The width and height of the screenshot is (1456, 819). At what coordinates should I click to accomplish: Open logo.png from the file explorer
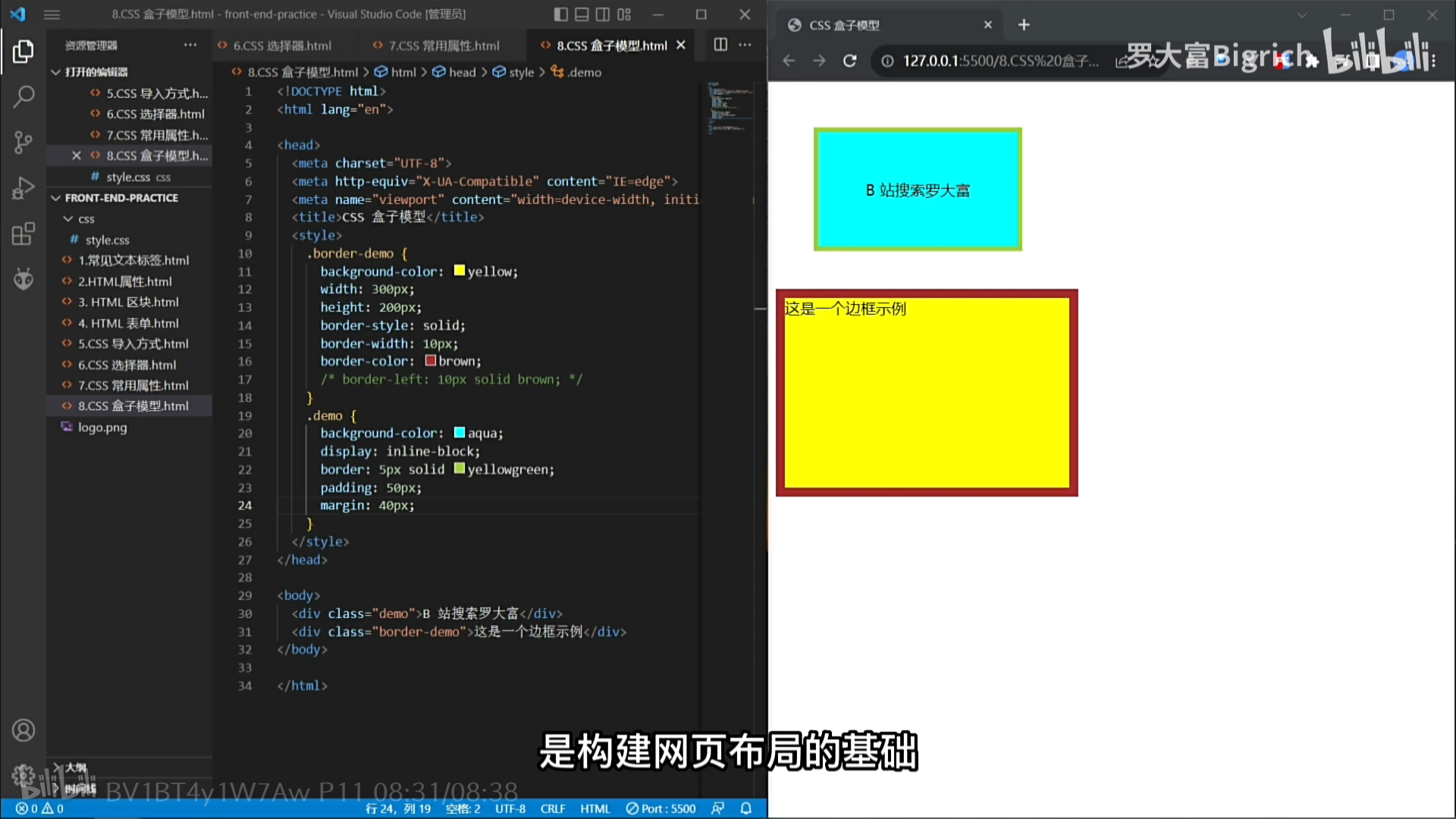point(102,427)
